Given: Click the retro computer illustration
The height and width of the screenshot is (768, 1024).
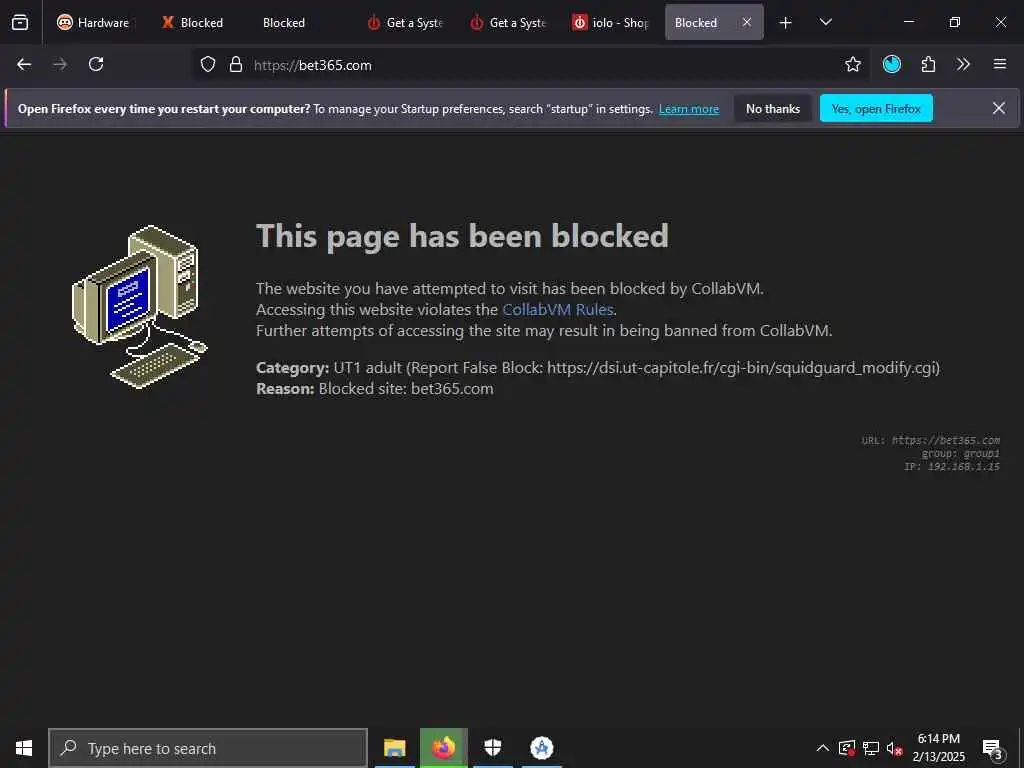Looking at the screenshot, I should coord(139,306).
